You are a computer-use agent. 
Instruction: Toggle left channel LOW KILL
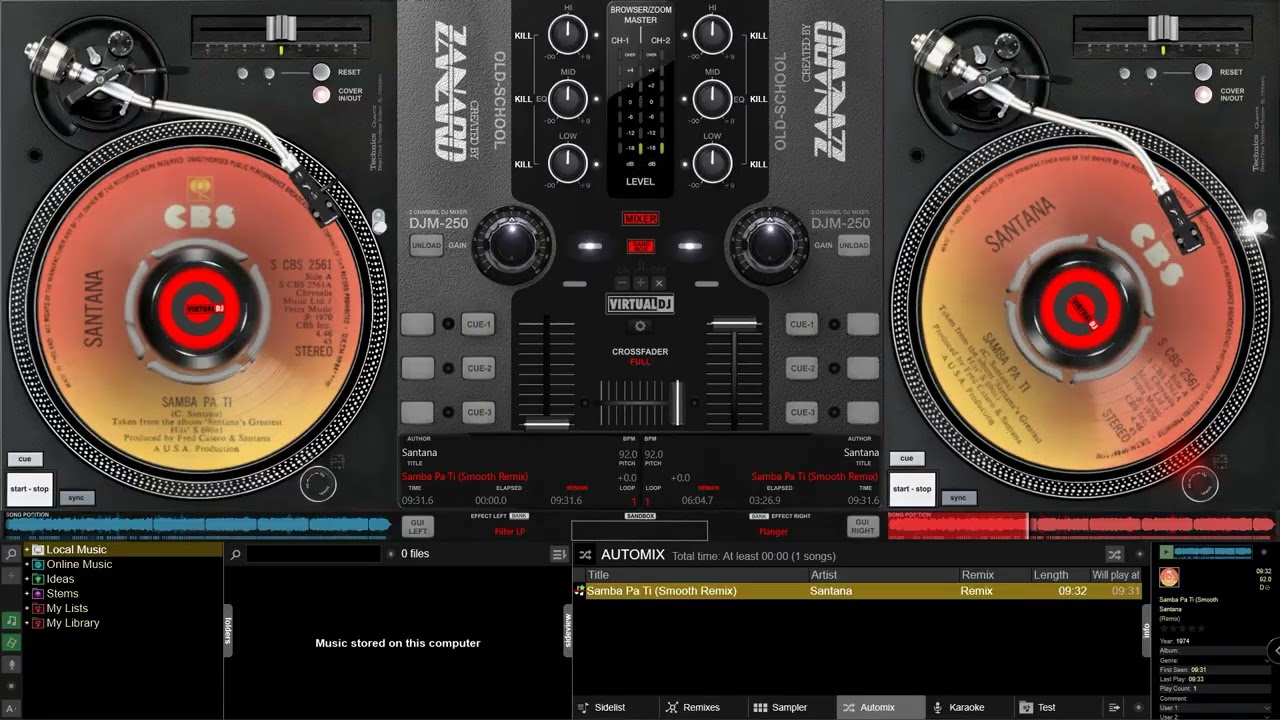point(523,164)
